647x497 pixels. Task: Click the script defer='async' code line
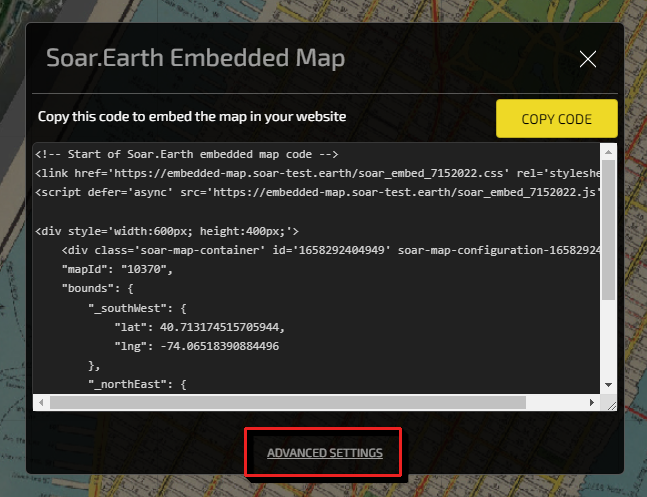point(317,192)
